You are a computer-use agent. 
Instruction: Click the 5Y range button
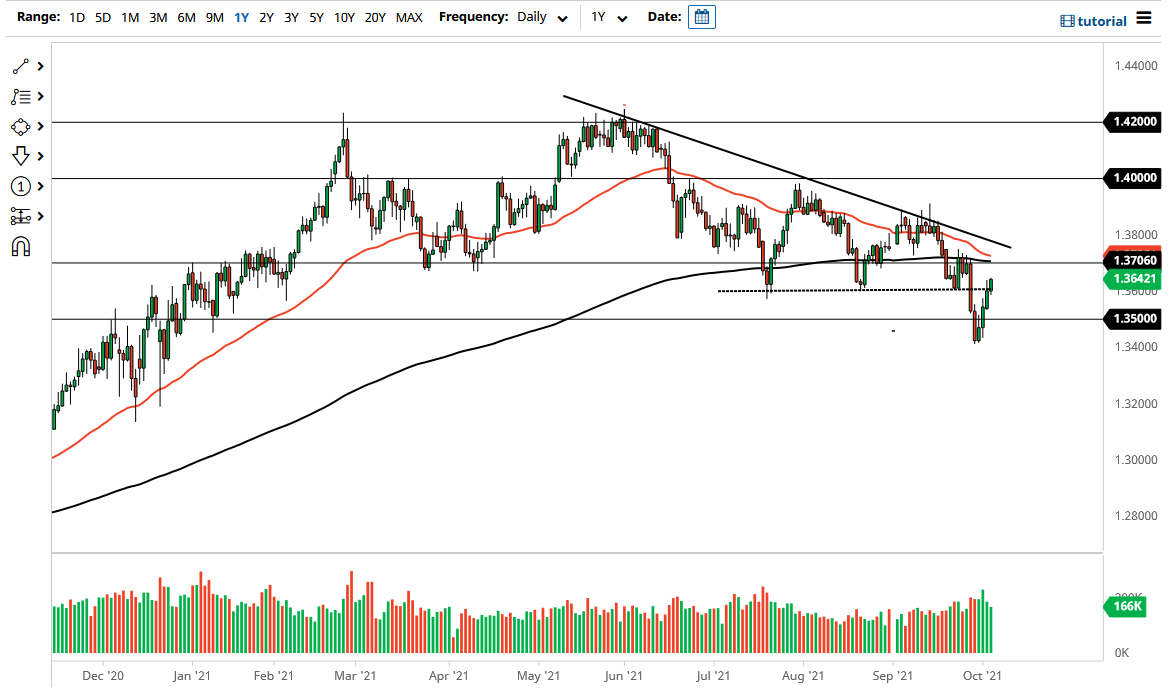[x=315, y=17]
